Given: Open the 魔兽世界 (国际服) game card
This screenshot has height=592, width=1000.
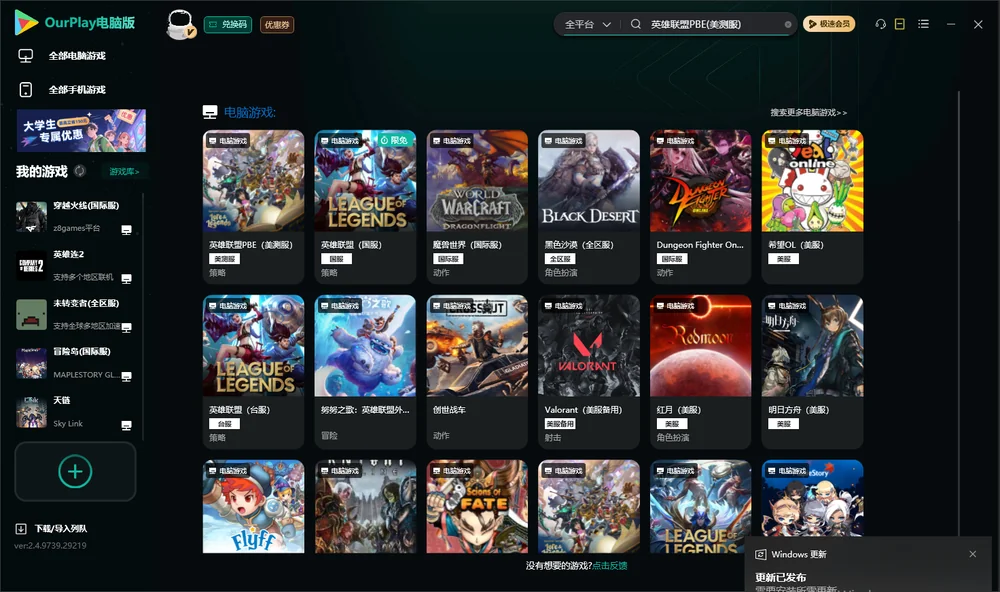Looking at the screenshot, I should coord(477,207).
